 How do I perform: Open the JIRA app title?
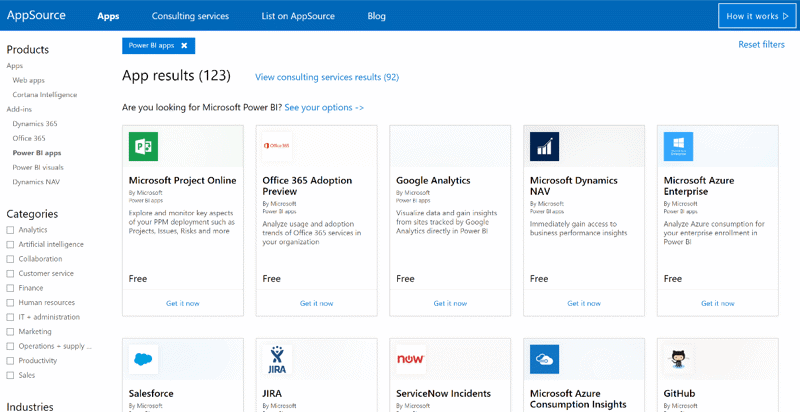coord(272,394)
